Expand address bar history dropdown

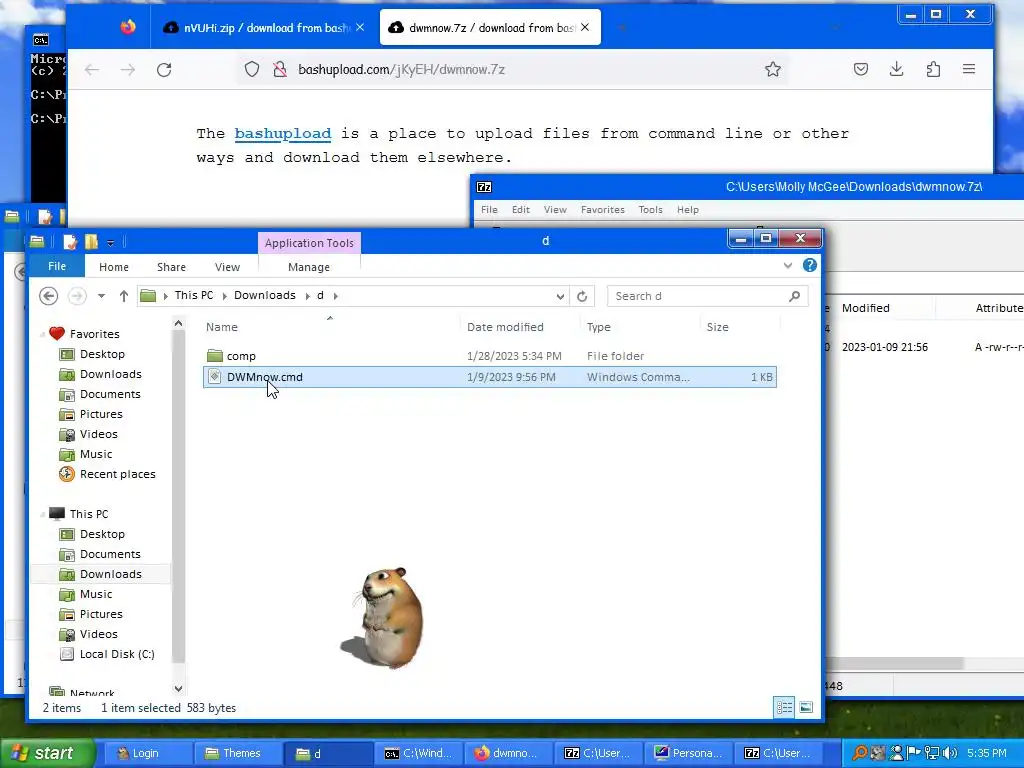click(x=560, y=296)
